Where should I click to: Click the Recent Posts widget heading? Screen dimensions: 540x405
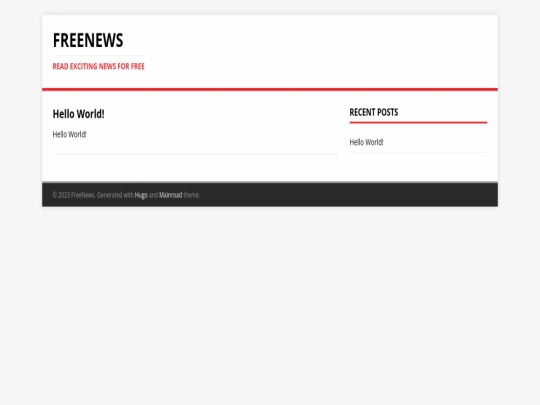click(374, 112)
